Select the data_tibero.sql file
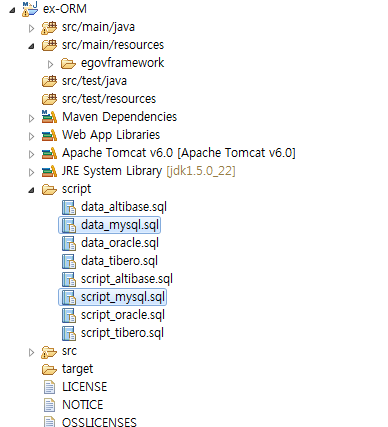 coord(110,261)
